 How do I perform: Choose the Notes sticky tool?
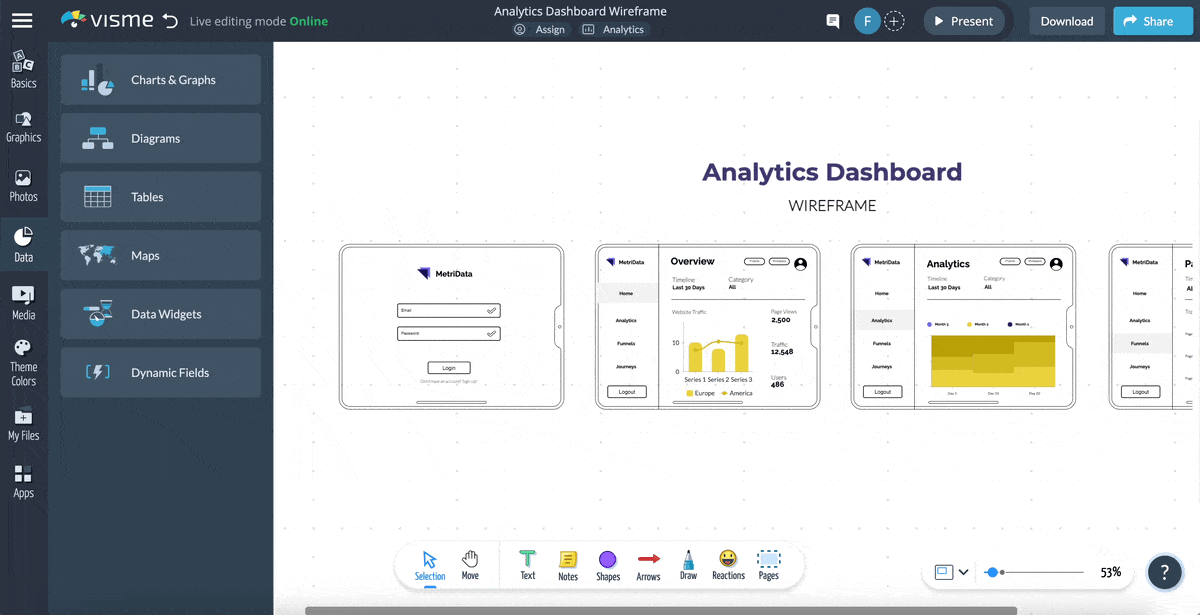pos(568,564)
